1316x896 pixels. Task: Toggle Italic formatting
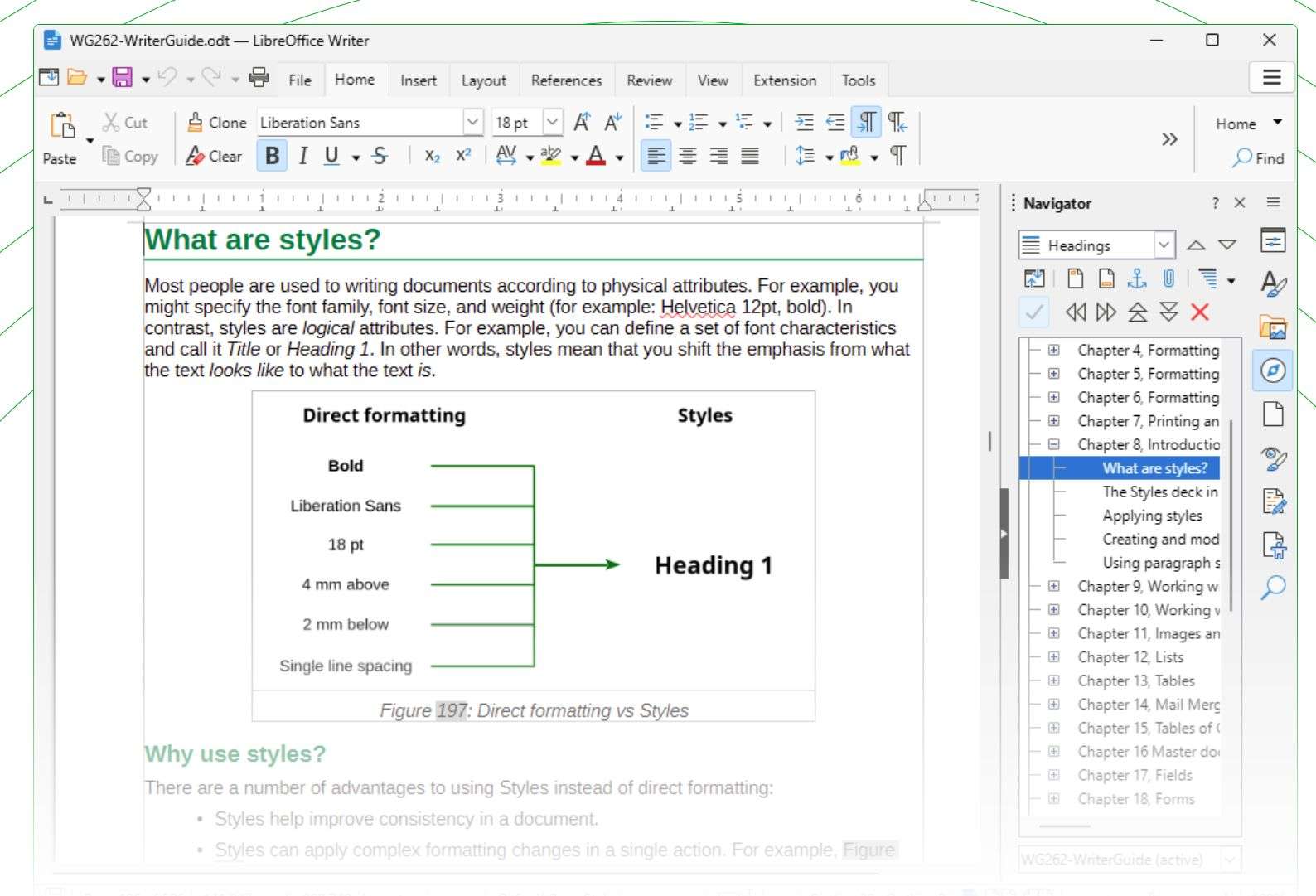point(302,156)
